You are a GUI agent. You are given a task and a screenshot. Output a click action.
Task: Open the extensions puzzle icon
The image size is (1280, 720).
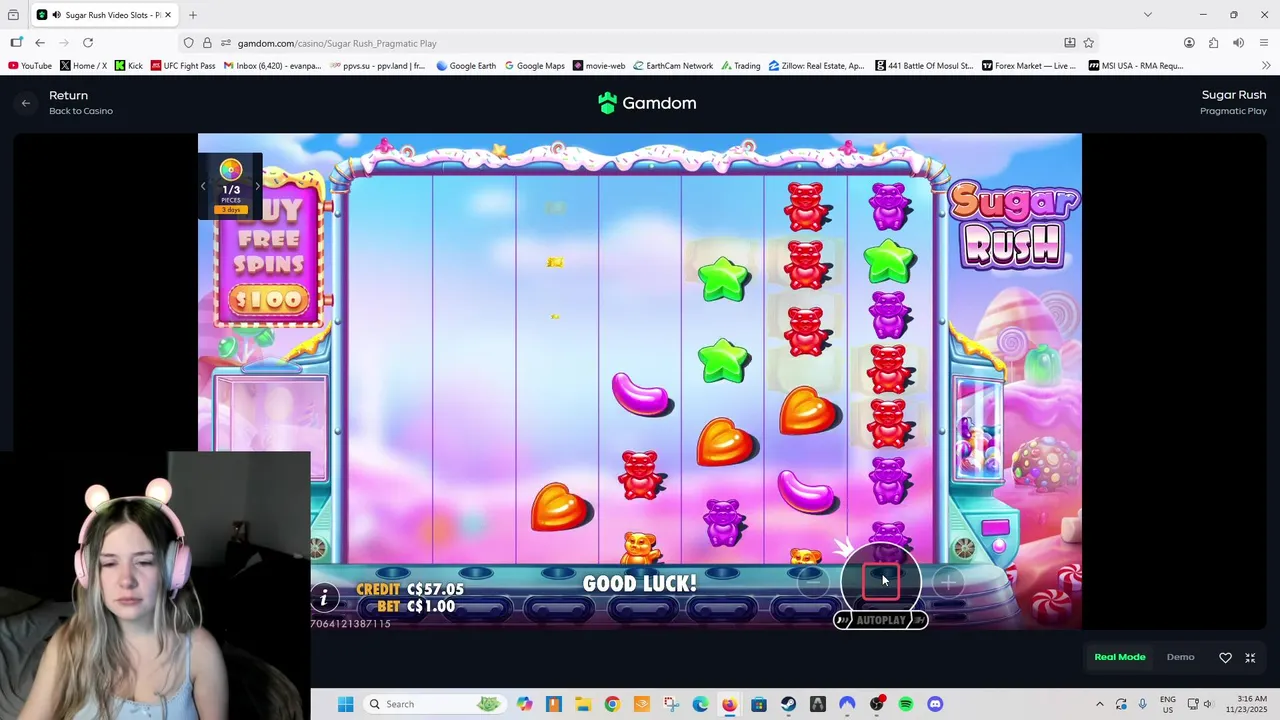point(1213,43)
